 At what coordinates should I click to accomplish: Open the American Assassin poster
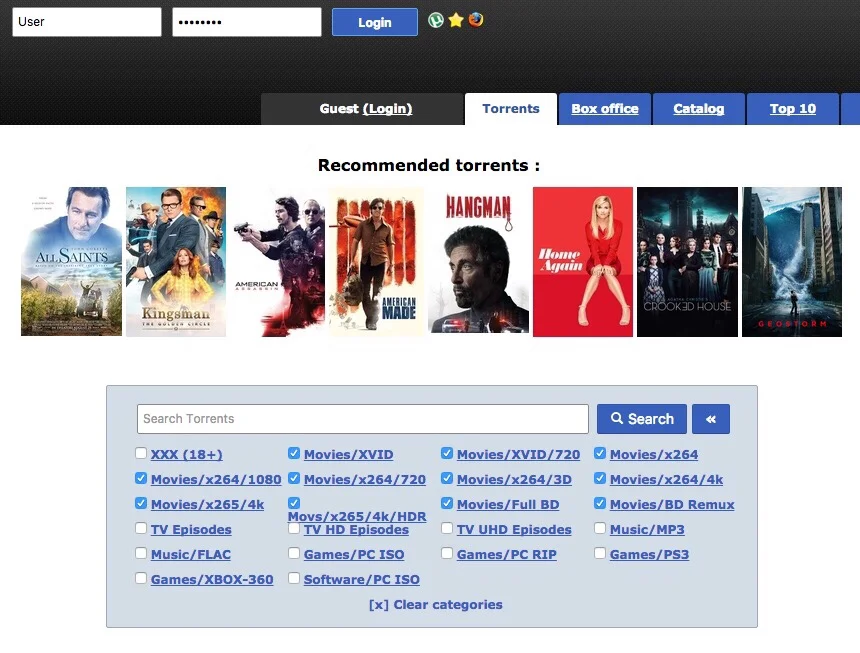coord(278,262)
